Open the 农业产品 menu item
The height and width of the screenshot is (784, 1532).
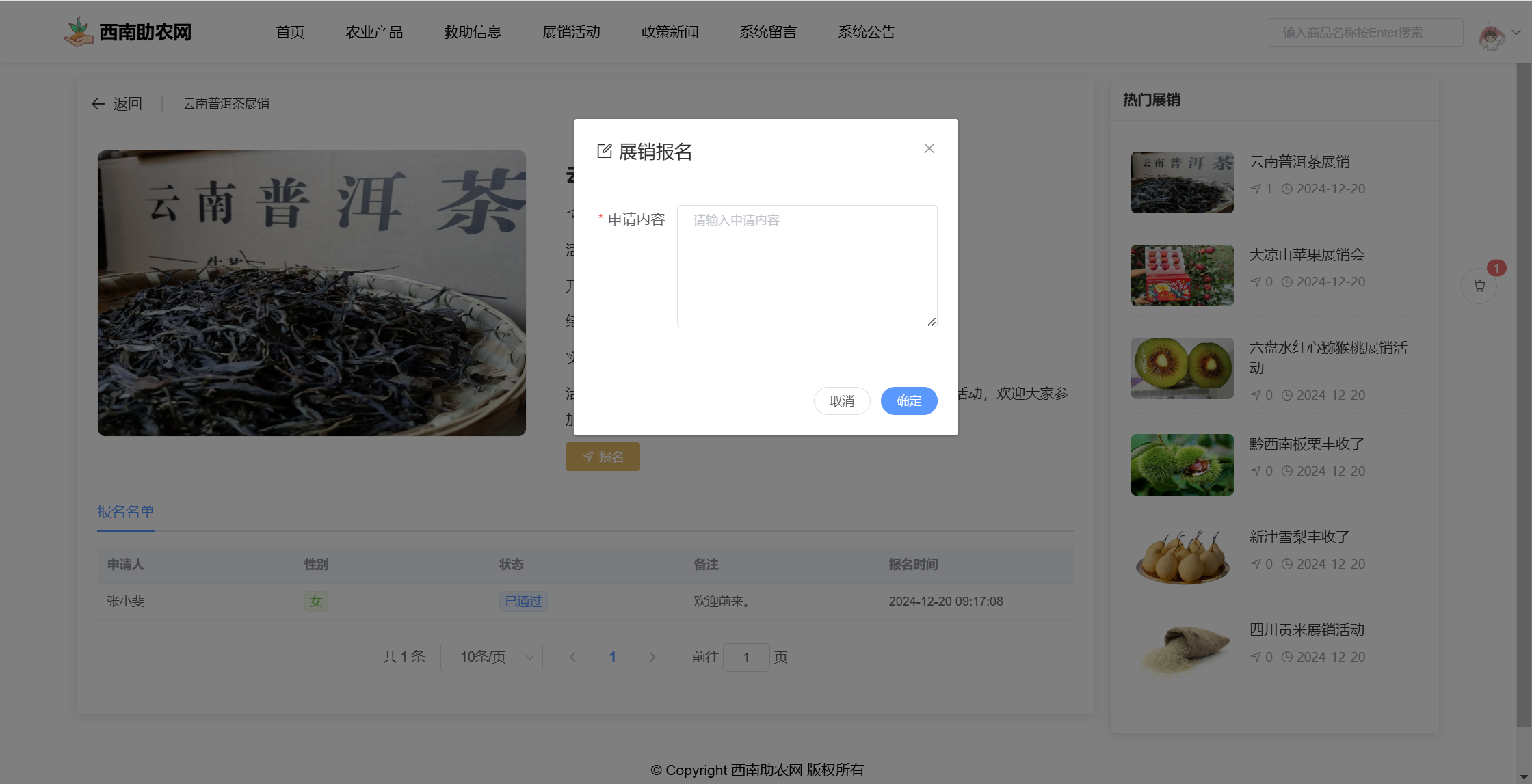coord(374,32)
